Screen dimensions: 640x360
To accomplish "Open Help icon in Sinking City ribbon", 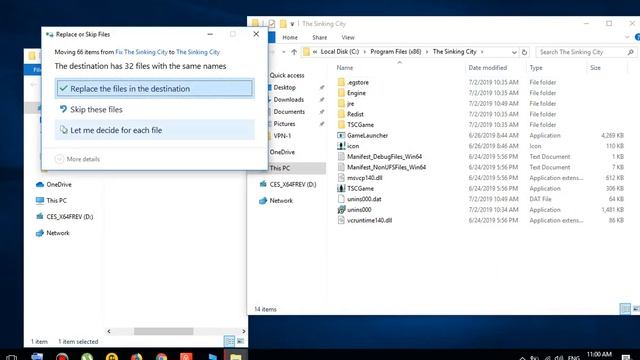I will tap(637, 37).
